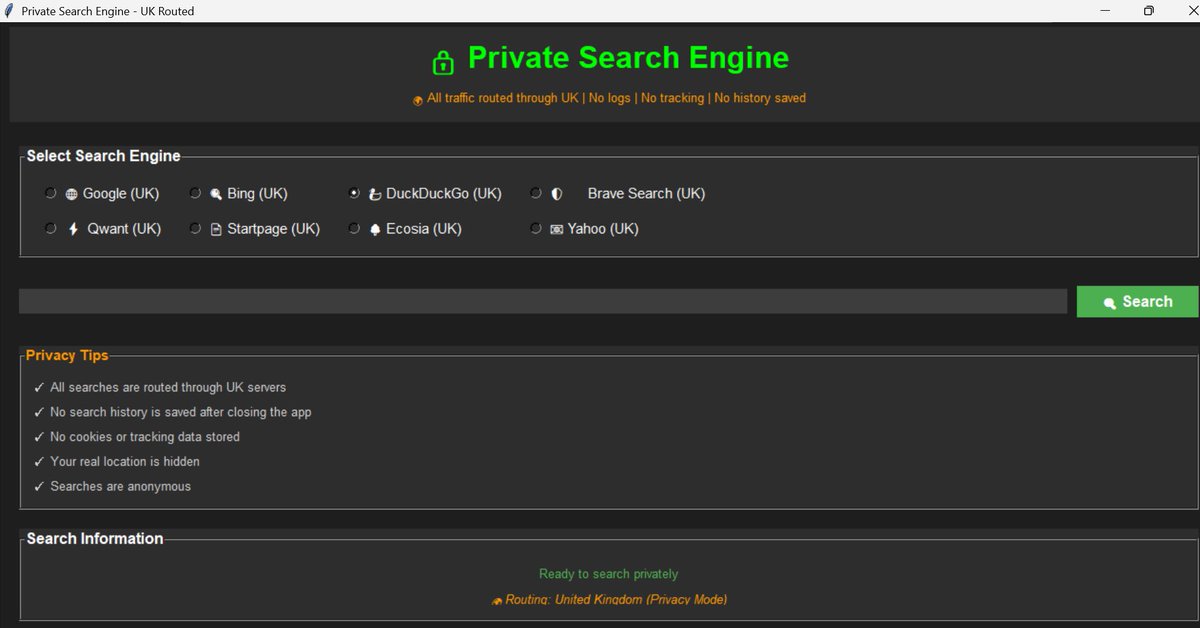Click the Ecosia tree icon

(x=375, y=229)
